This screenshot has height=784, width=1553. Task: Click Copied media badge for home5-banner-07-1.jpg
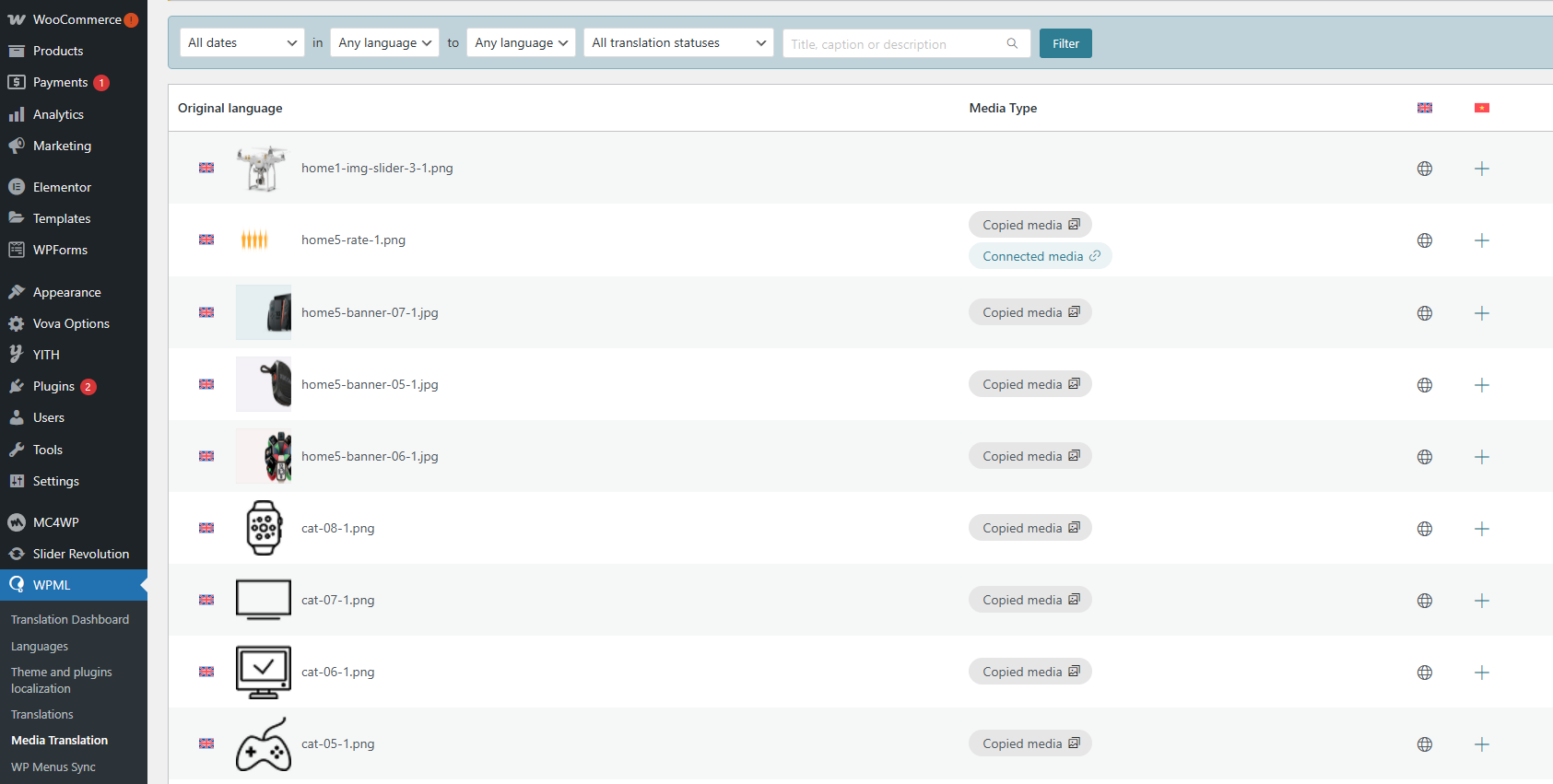pos(1029,312)
